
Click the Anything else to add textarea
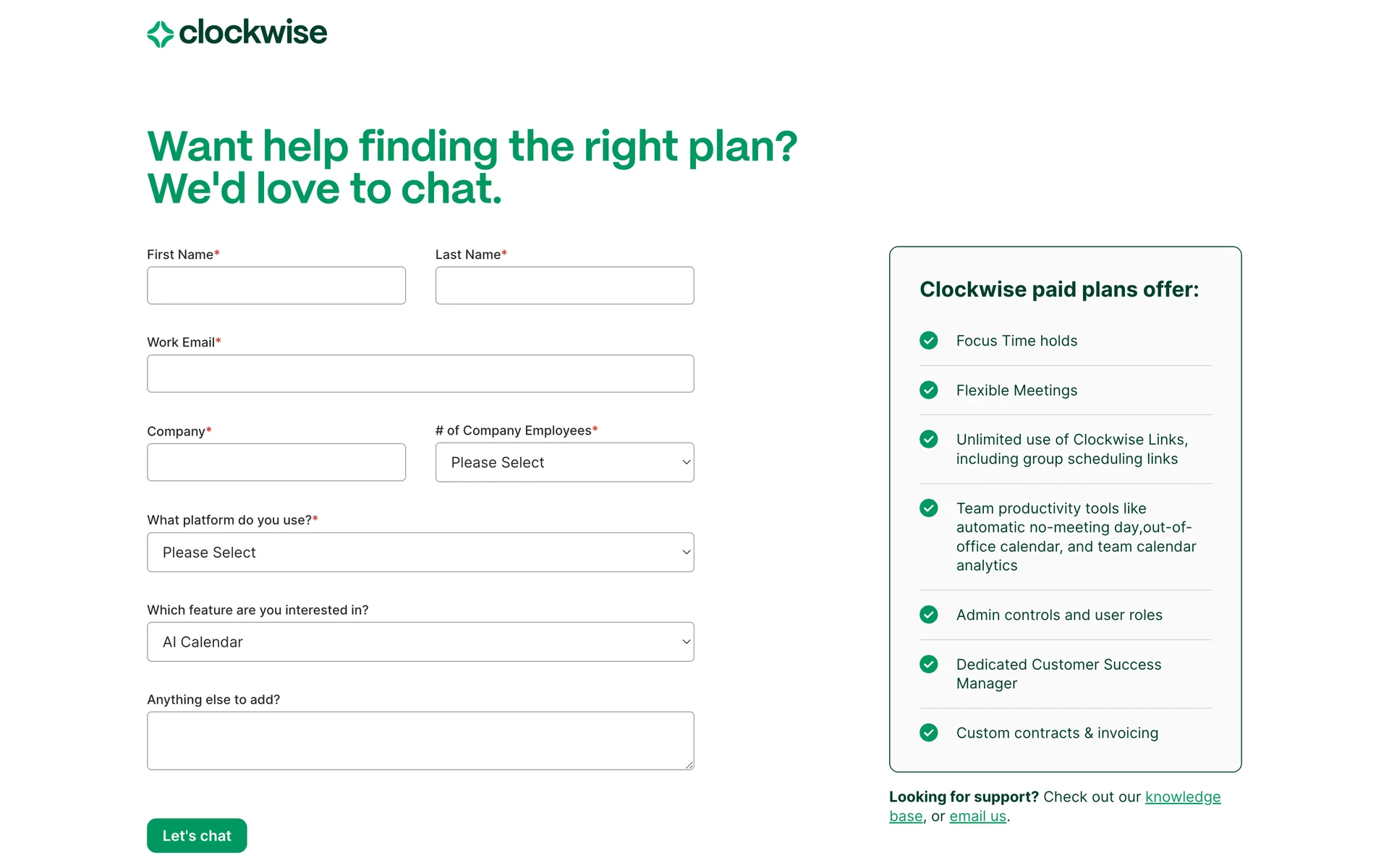[x=420, y=741]
